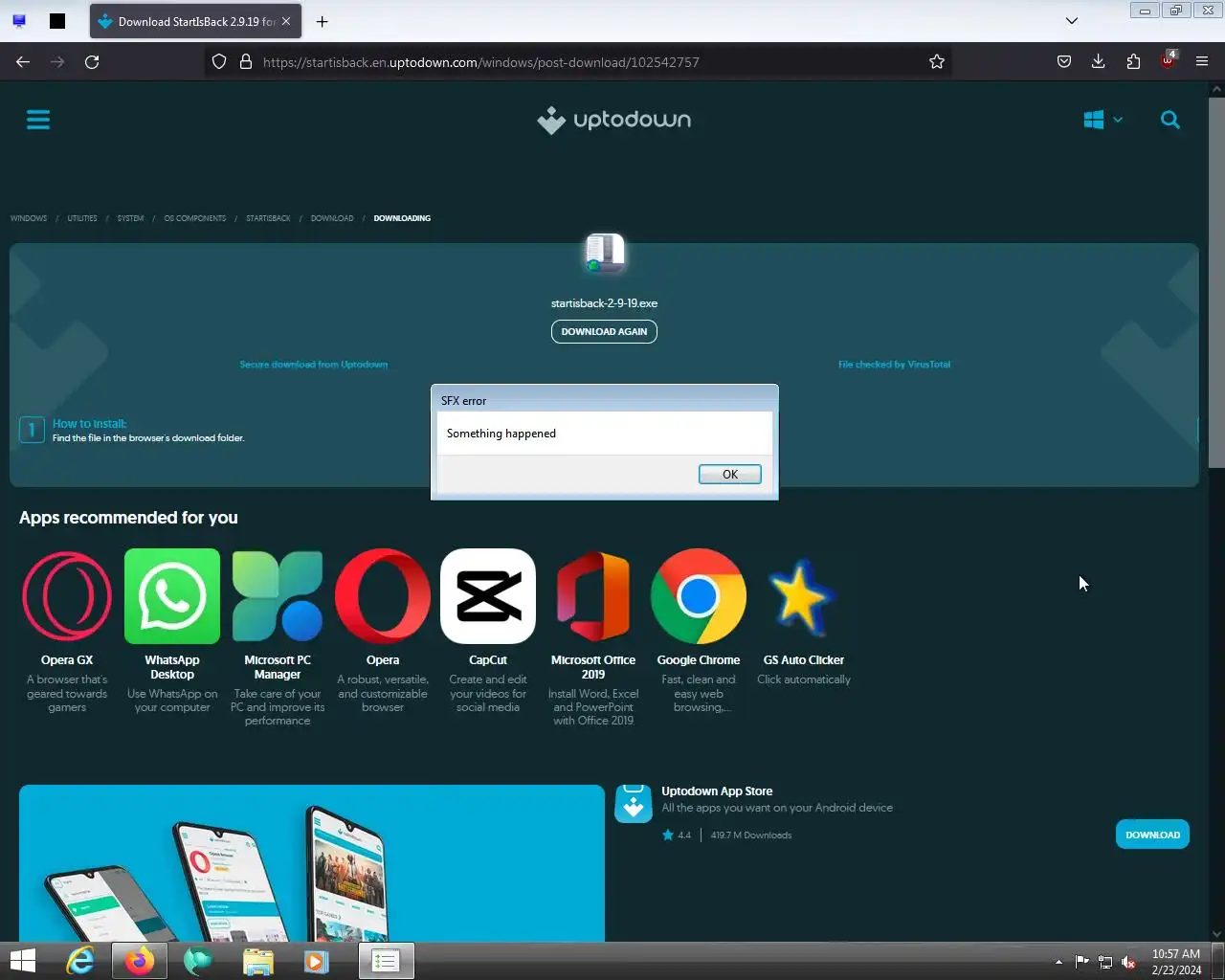Open the Microsoft PC Manager icon
The image size is (1225, 980).
click(x=278, y=595)
